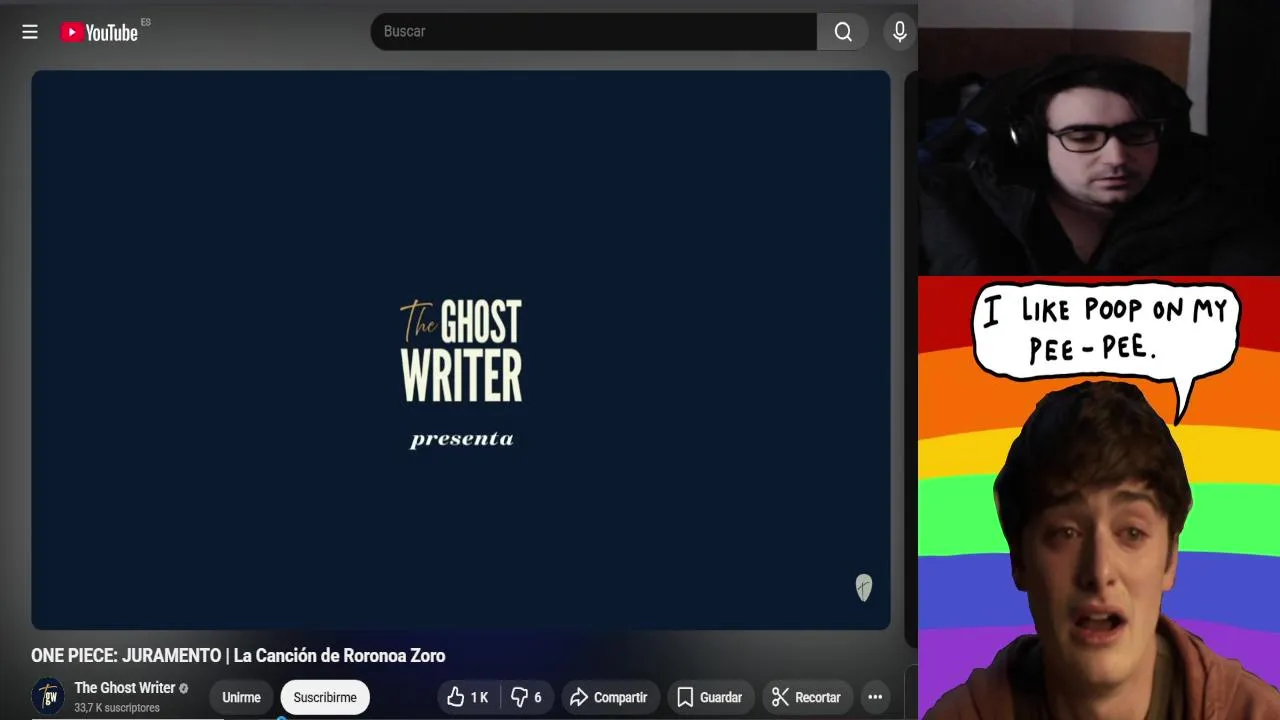The width and height of the screenshot is (1280, 720).
Task: Open the three-dots more actions menu
Action: [875, 697]
